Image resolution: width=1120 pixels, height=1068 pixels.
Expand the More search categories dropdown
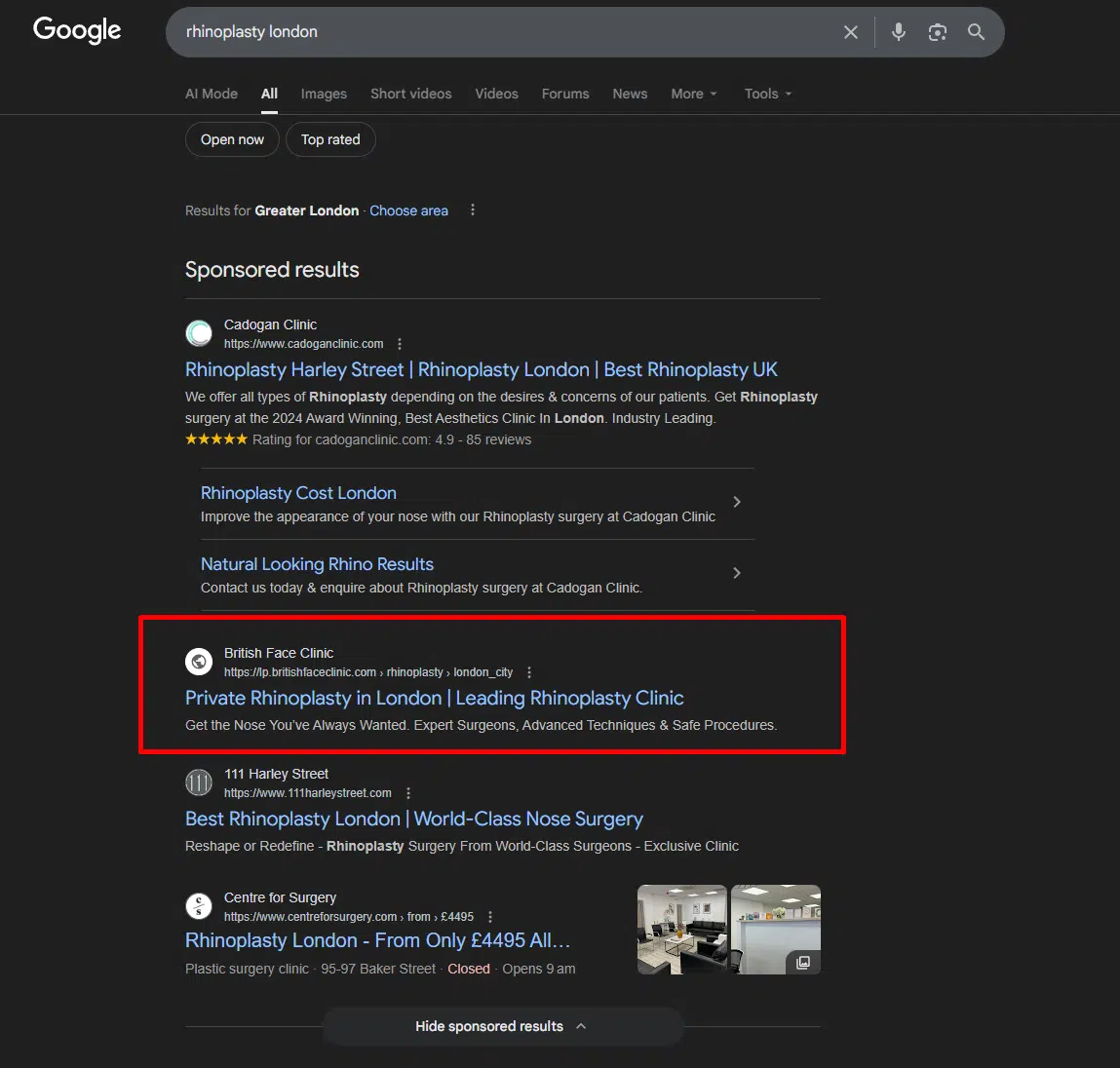click(693, 94)
